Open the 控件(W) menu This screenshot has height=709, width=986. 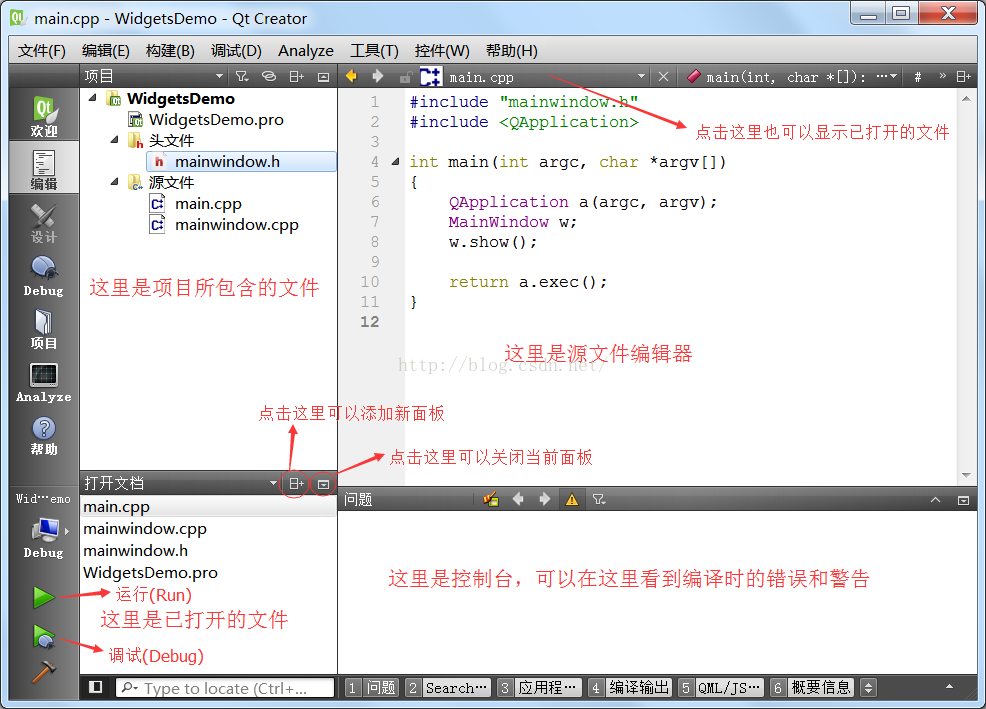pyautogui.click(x=442, y=51)
